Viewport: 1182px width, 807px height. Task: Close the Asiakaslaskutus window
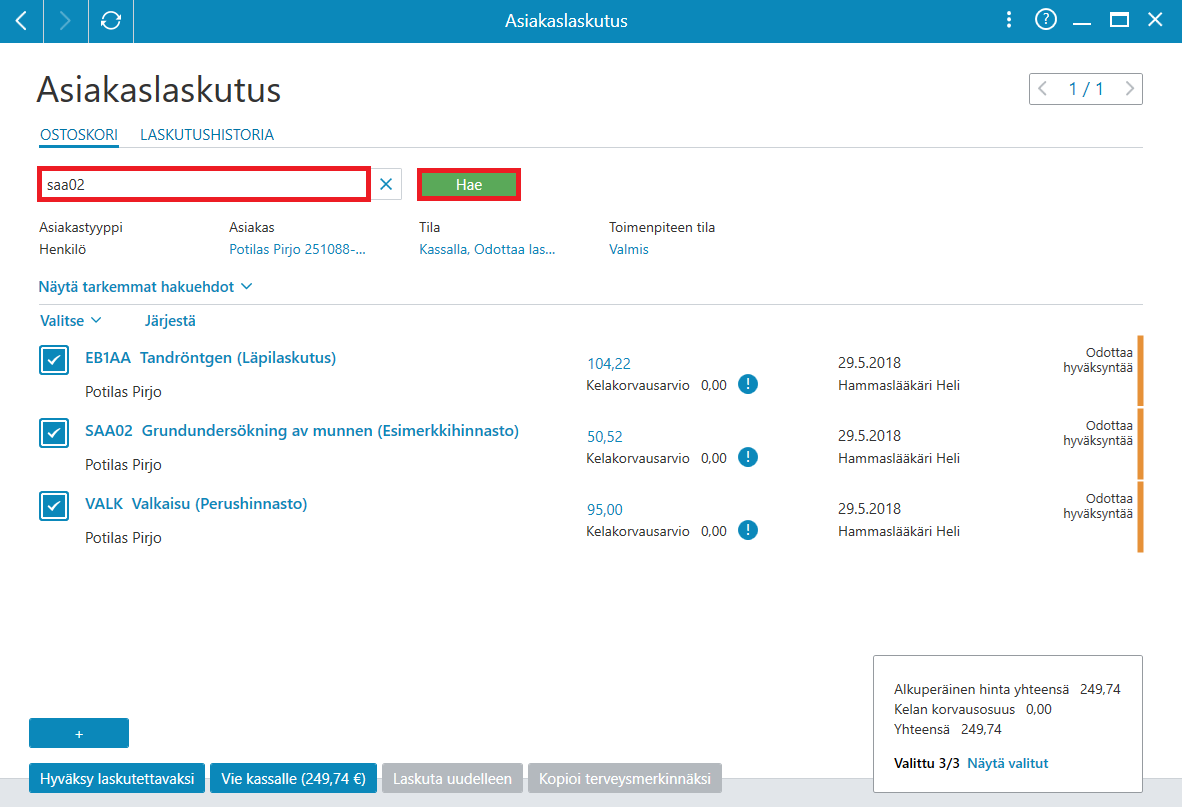(1155, 20)
